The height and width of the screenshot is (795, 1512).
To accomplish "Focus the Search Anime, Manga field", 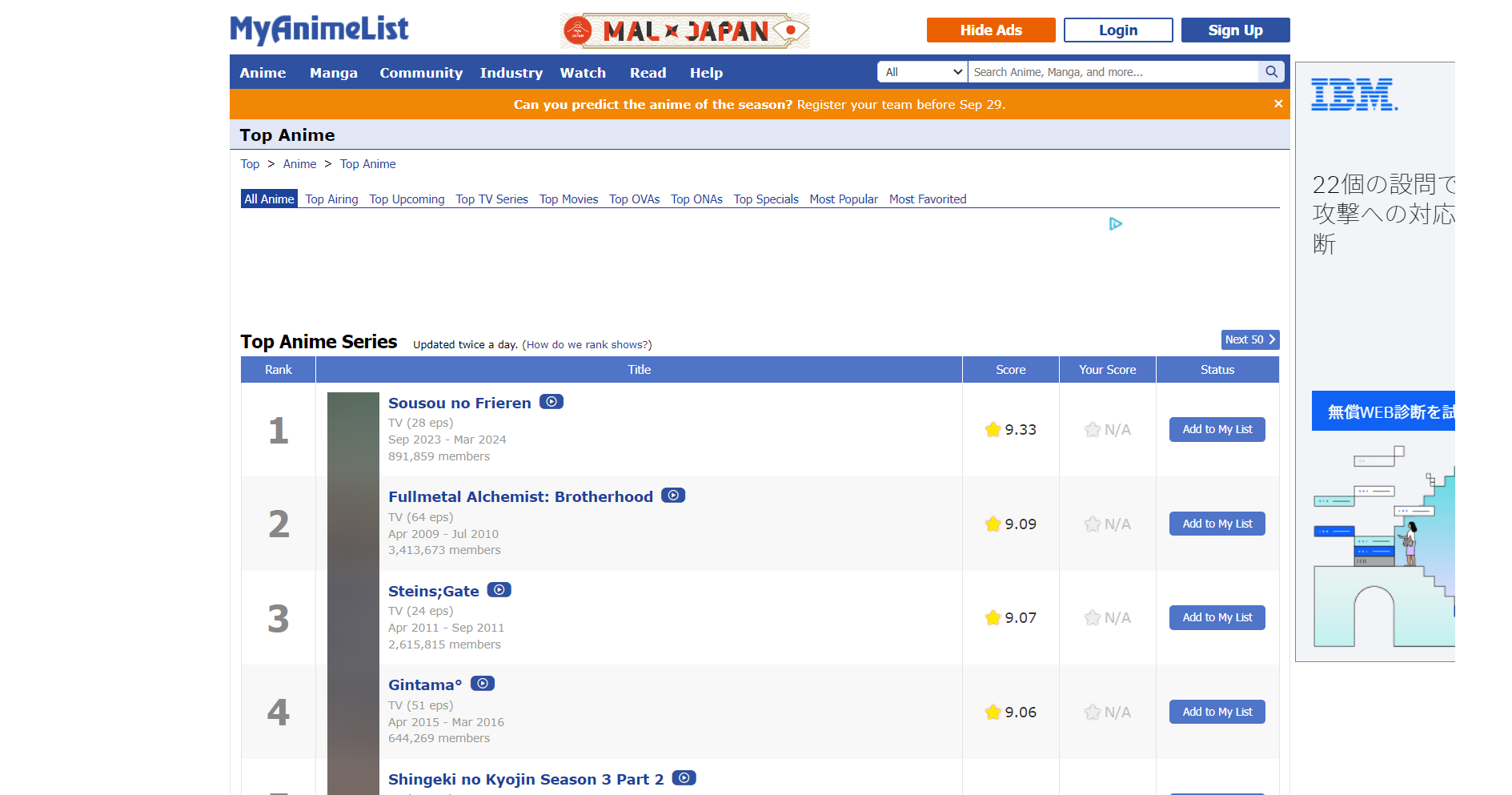I will point(1113,72).
